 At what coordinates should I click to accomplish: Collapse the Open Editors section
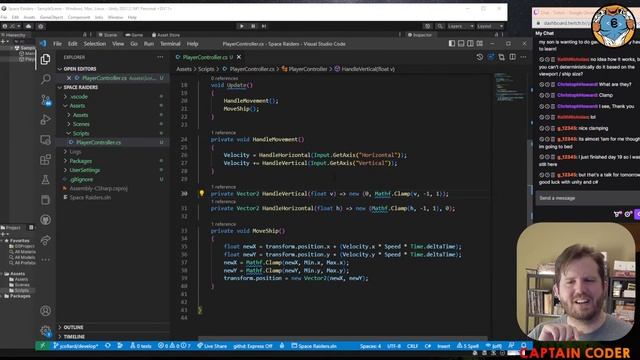click(113, 69)
